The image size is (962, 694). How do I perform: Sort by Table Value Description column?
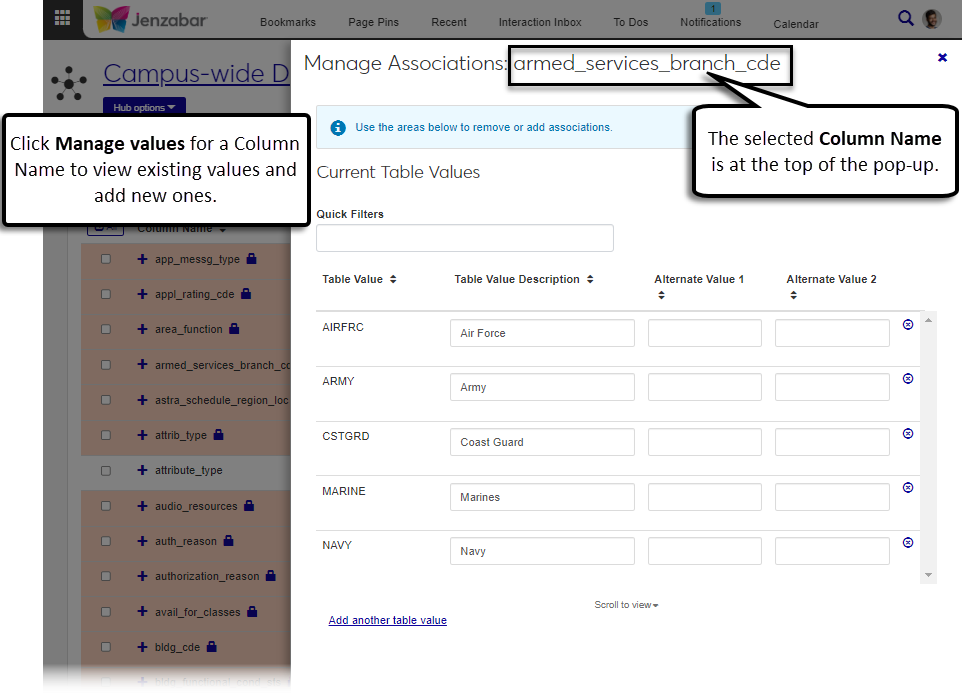(x=590, y=279)
